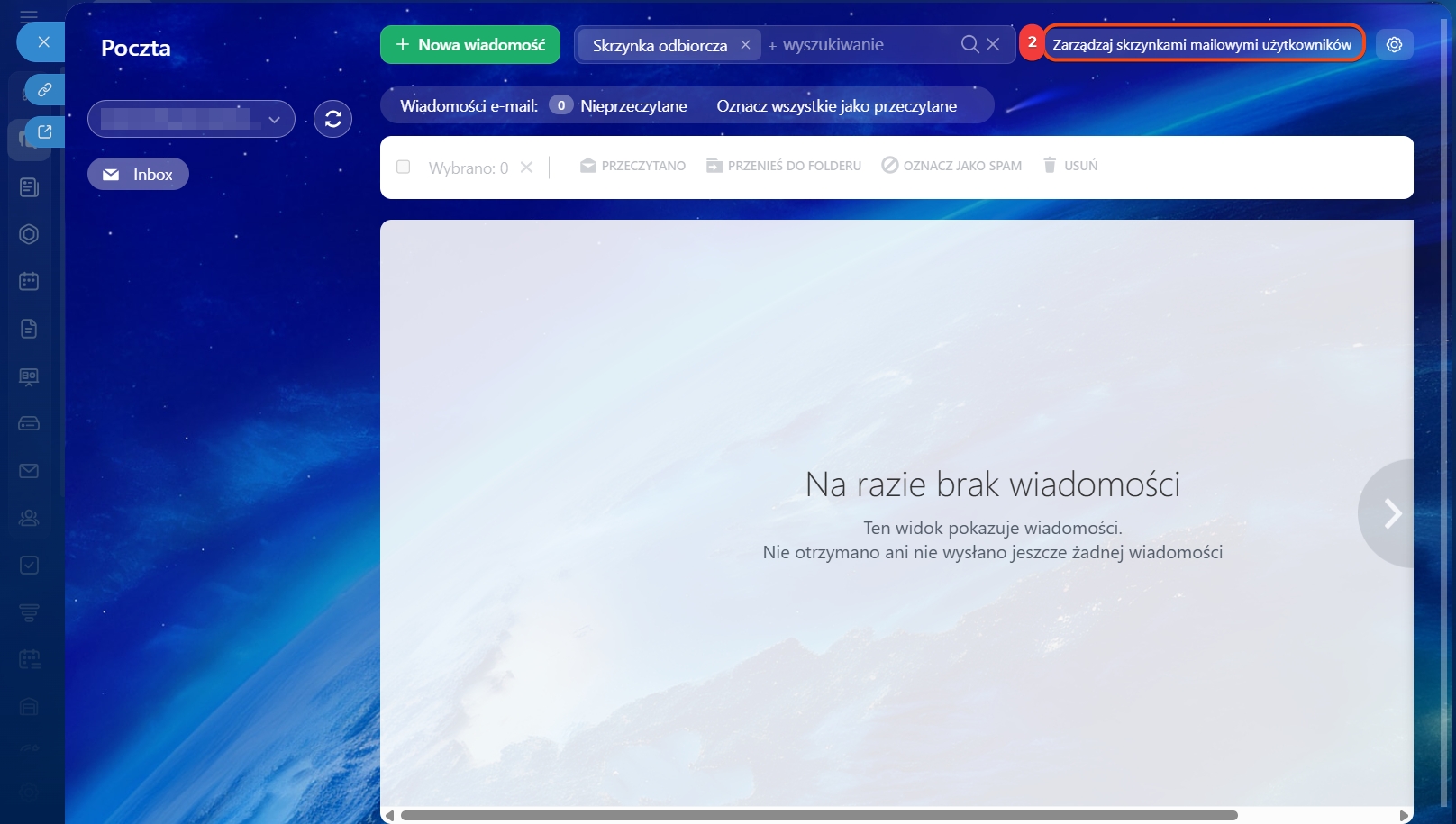Viewport: 1456px width, 824px height.
Task: Open mail settings gear icon
Action: click(x=1394, y=44)
